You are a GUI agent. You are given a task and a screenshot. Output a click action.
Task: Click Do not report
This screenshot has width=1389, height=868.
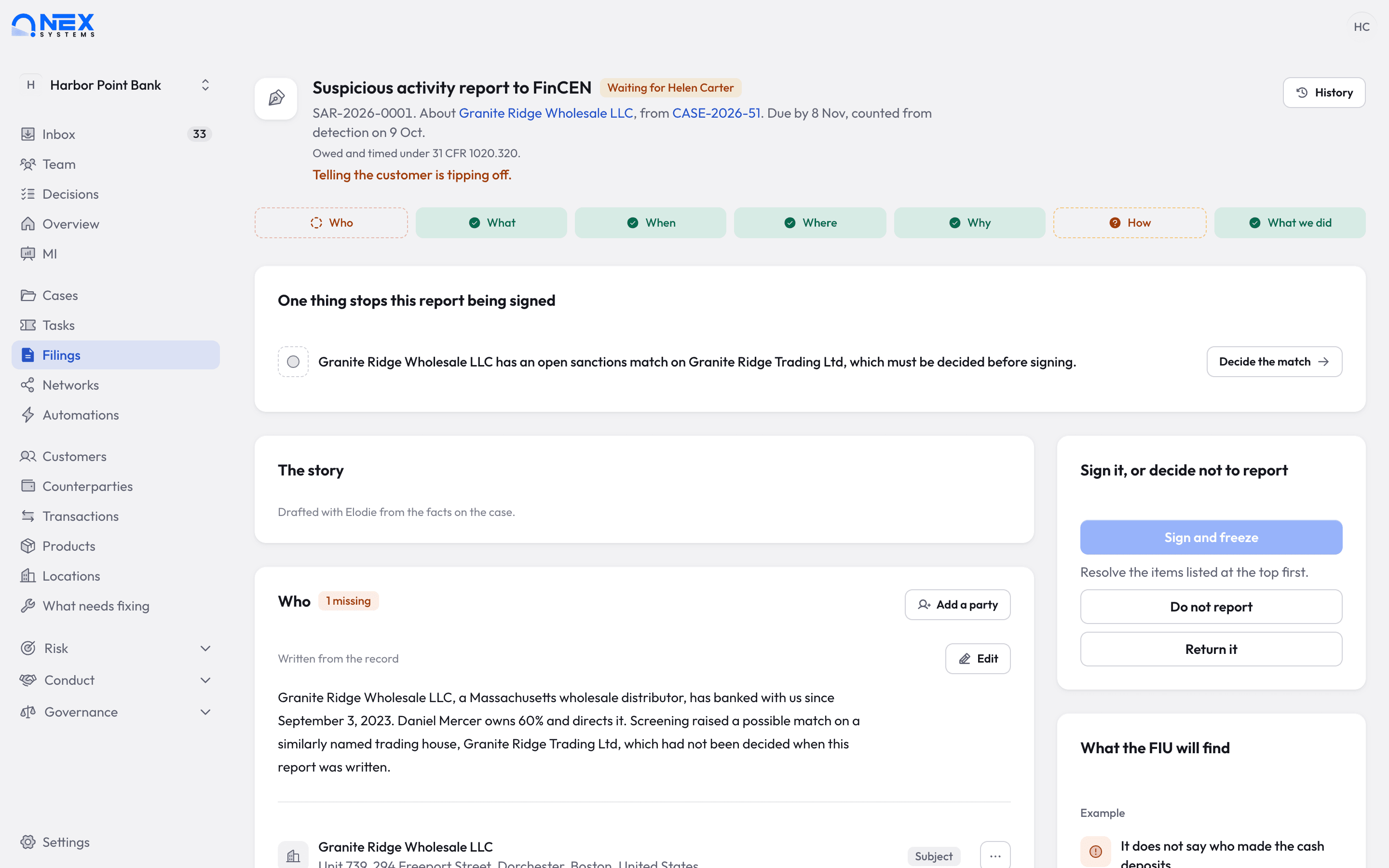click(x=1211, y=607)
